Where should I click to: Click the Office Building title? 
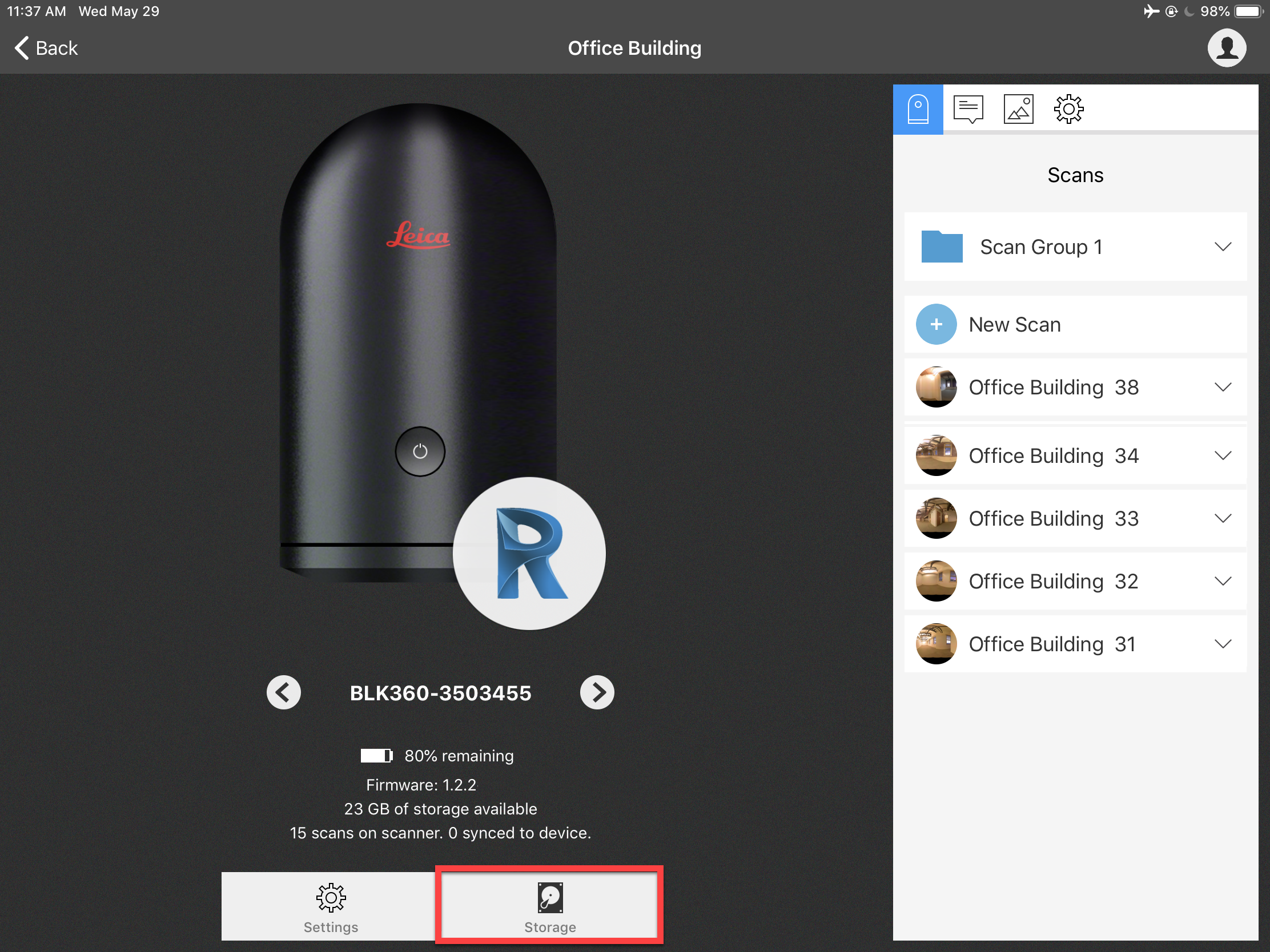634,48
